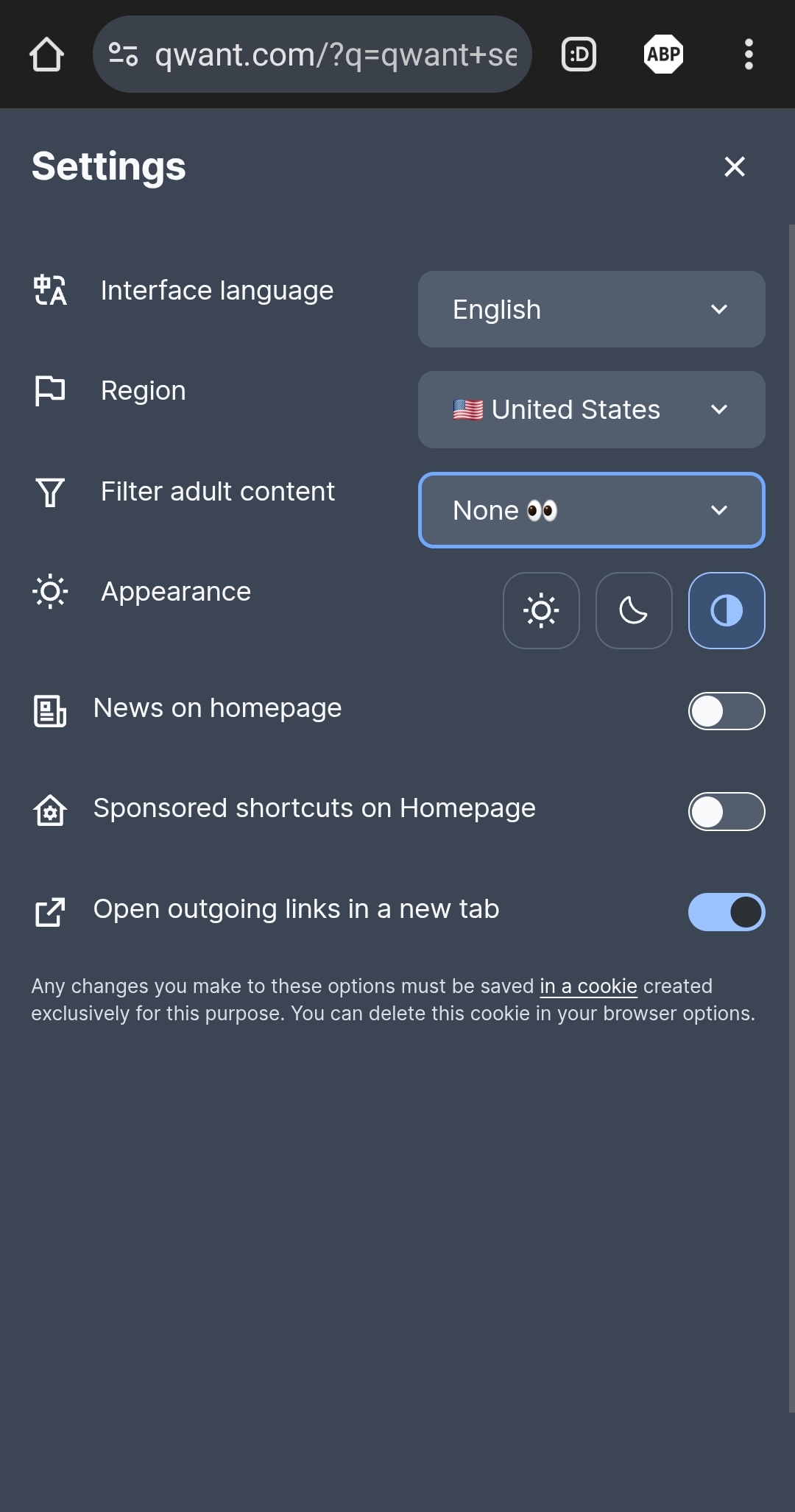This screenshot has width=795, height=1512.
Task: Select the dark appearance moon button
Action: coord(634,610)
